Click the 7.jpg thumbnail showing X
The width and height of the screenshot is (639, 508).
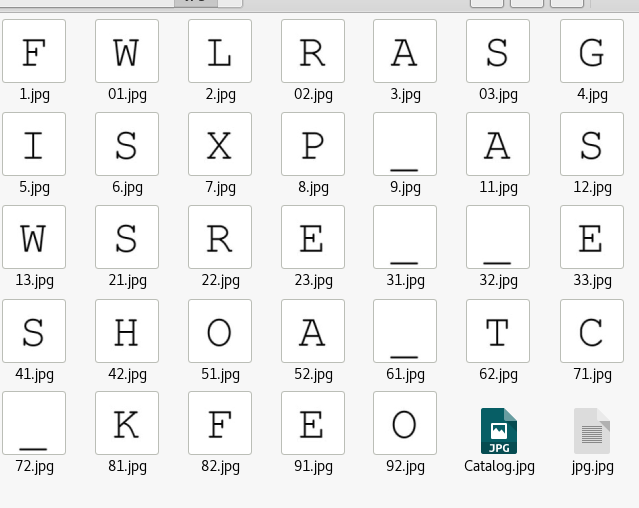[x=220, y=144]
